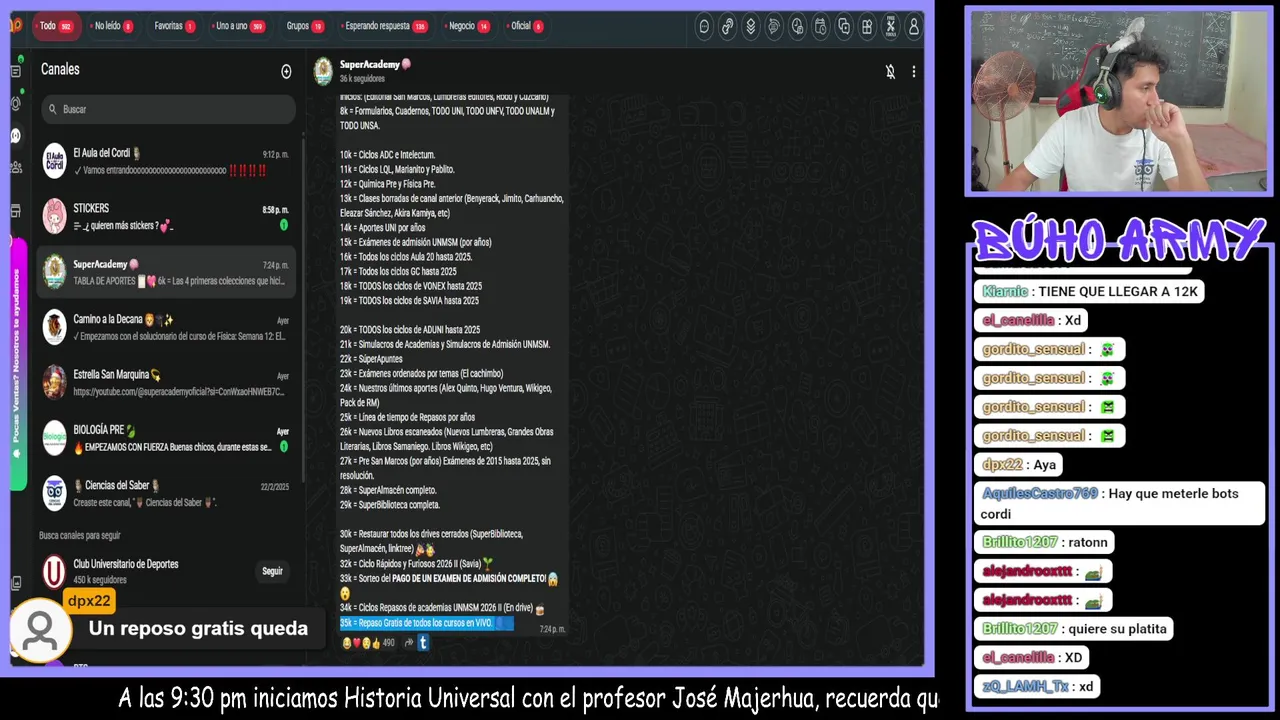Click the message line starting 34k = Ciclos Repasos
Screen dimensions: 1280x720
[x=441, y=608]
